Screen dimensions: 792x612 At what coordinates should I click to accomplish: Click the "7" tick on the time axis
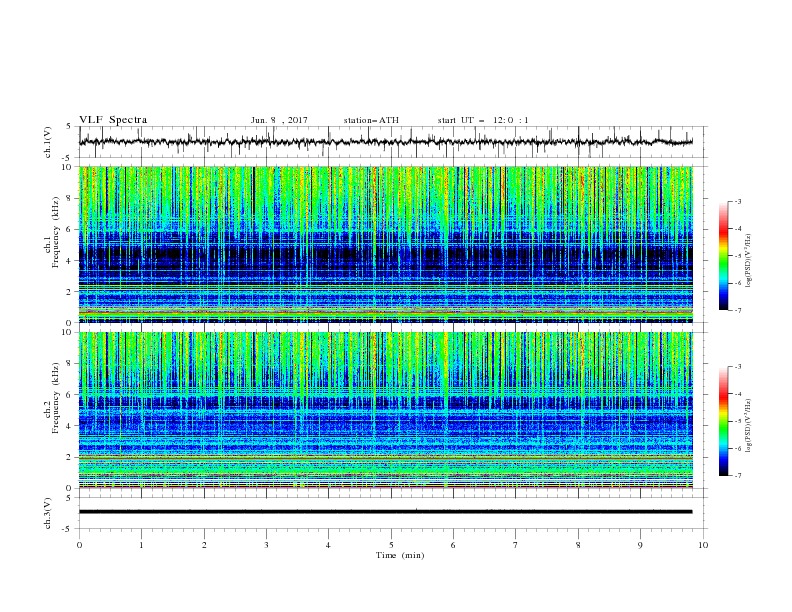point(516,545)
